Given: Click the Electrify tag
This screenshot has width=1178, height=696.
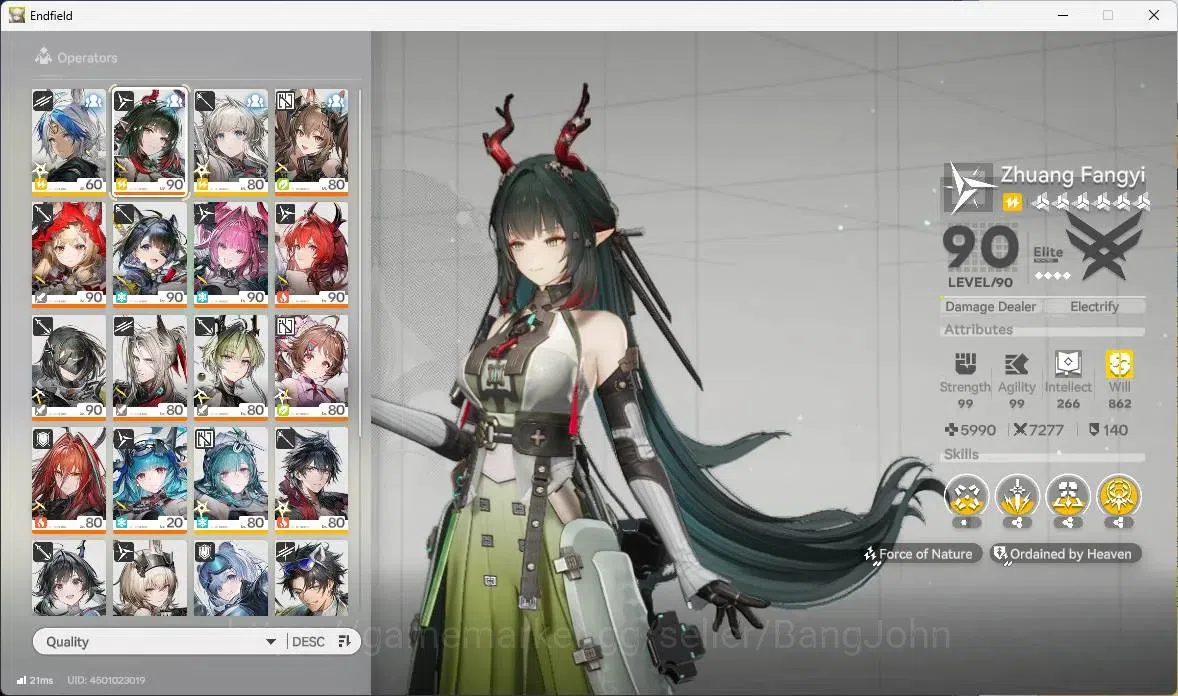Looking at the screenshot, I should [x=1094, y=306].
